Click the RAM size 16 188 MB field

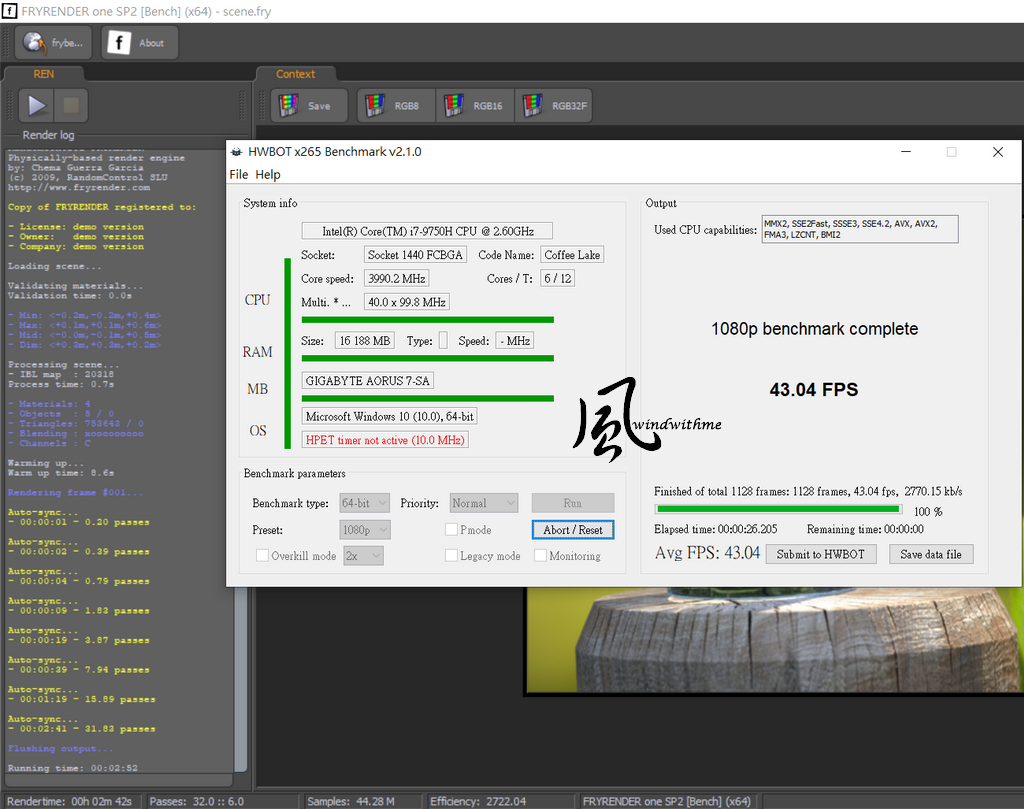click(x=365, y=341)
